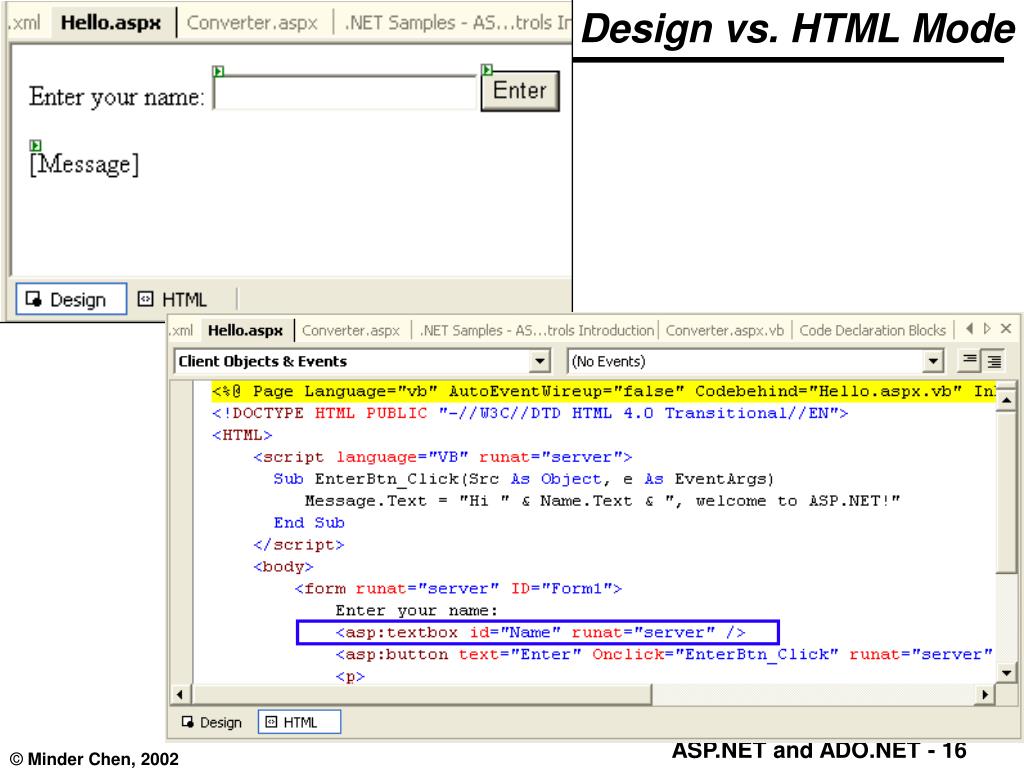Click the End Sub code line
Viewport: 1024px width, 768px height.
coord(309,523)
